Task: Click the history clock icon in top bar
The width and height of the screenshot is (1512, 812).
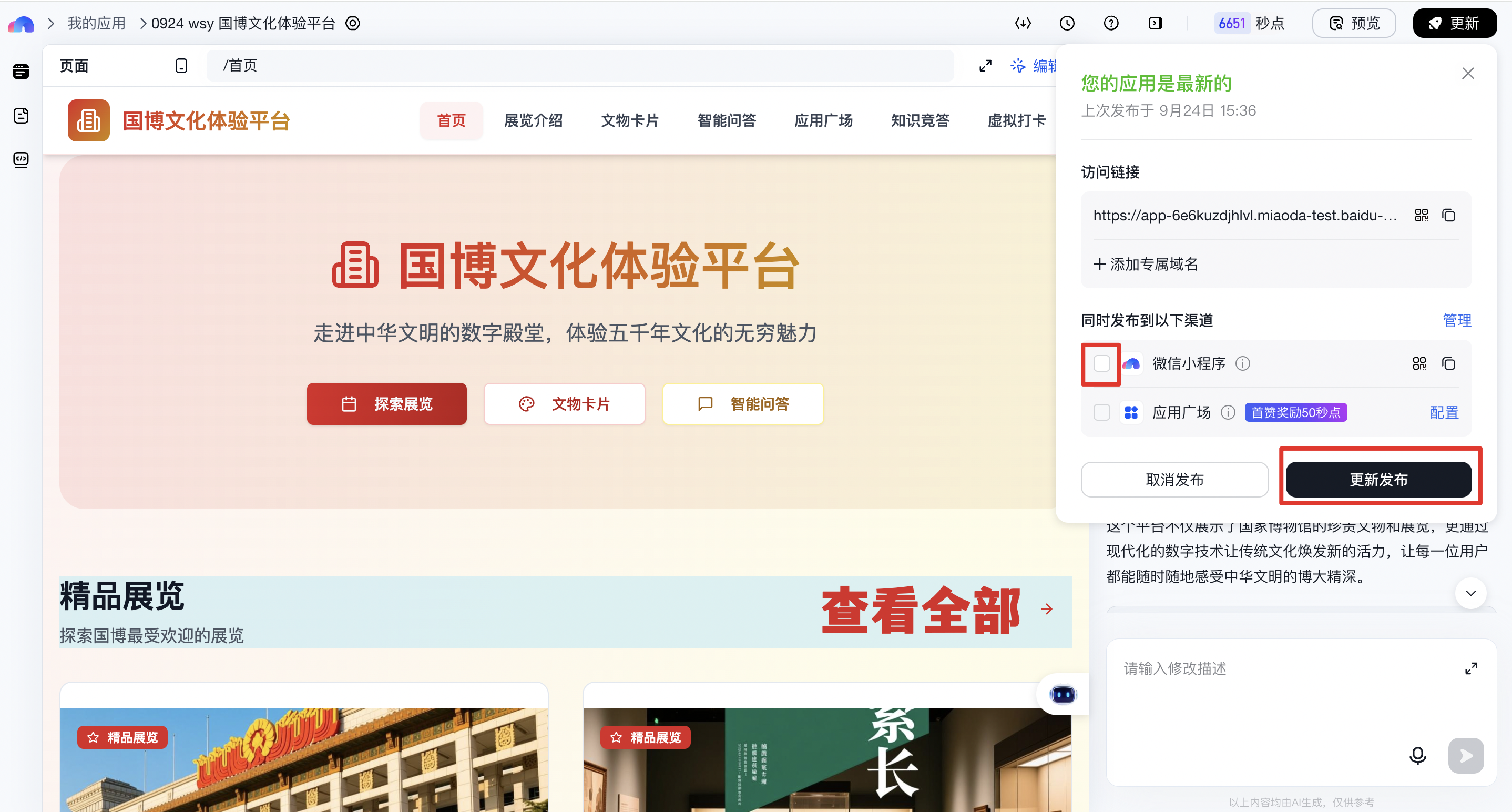Action: [1067, 23]
